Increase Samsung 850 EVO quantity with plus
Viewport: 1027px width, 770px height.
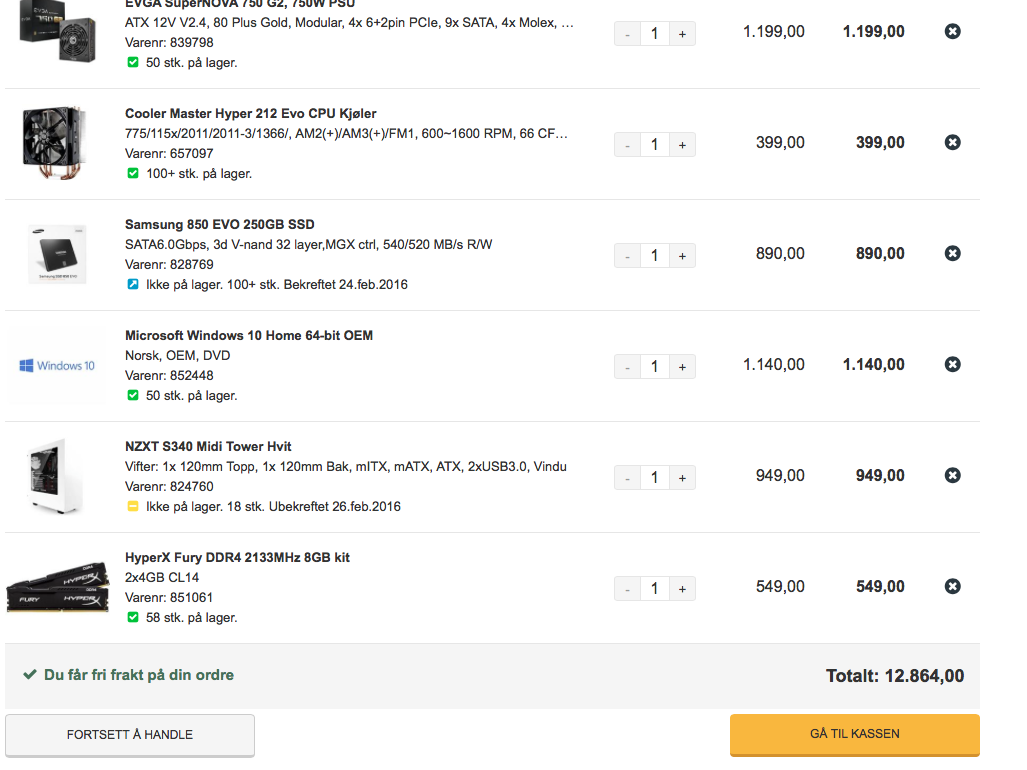[682, 256]
